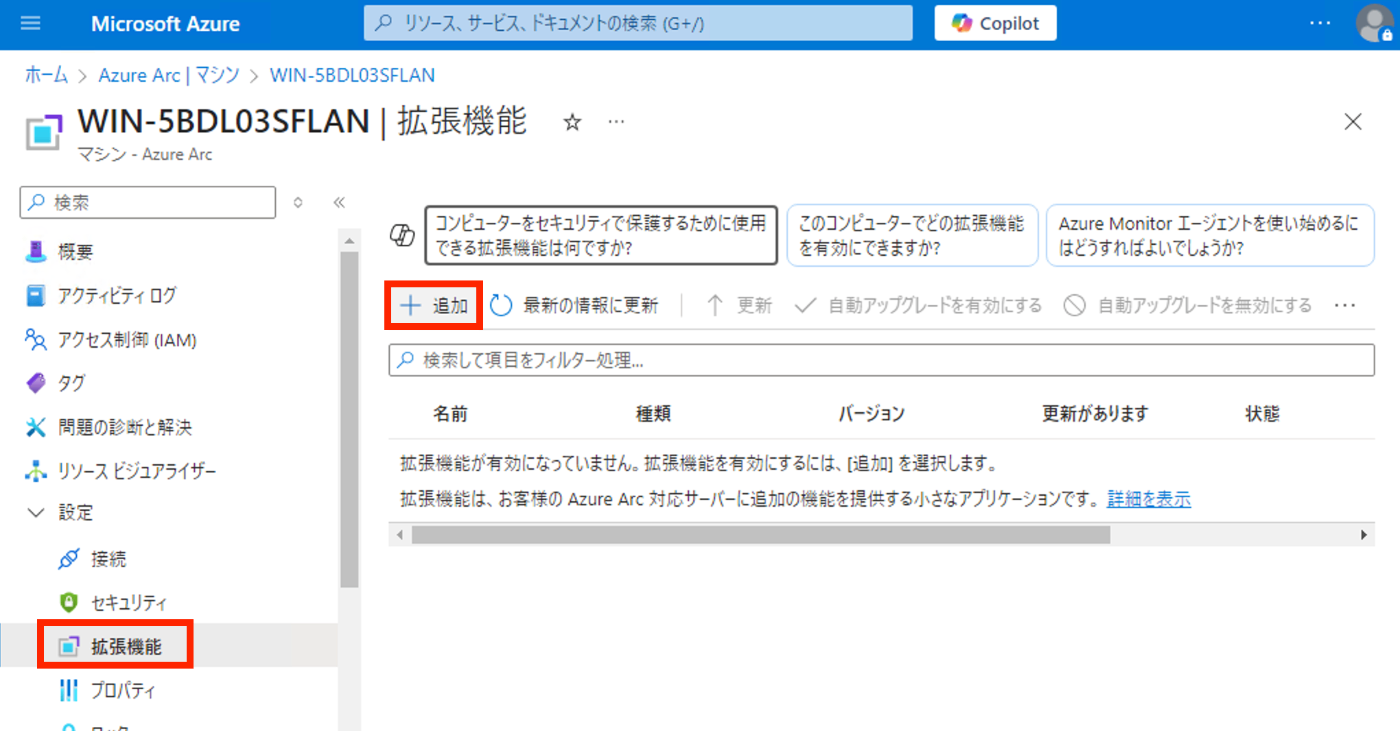Sort by 名前 column header
This screenshot has width=1400, height=731.
pyautogui.click(x=450, y=414)
